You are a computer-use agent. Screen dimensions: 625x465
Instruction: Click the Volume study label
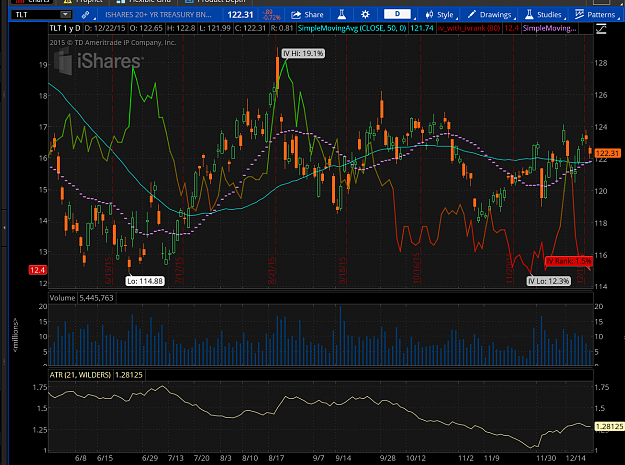(x=62, y=298)
